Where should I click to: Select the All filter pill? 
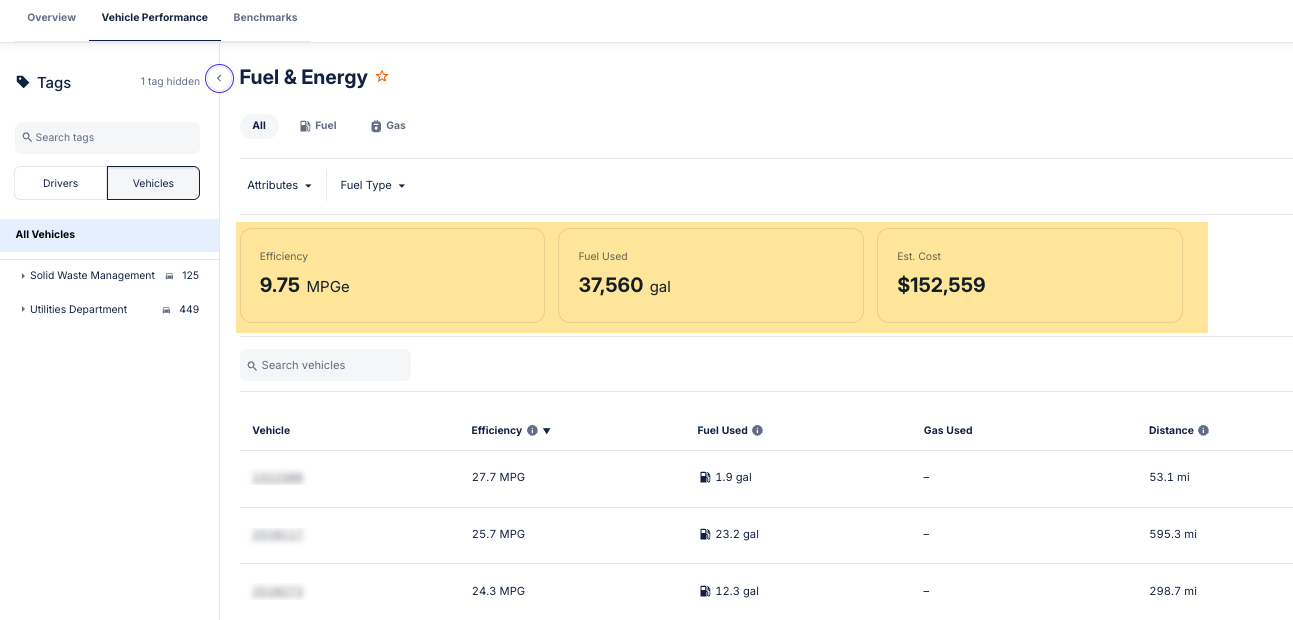click(x=259, y=126)
